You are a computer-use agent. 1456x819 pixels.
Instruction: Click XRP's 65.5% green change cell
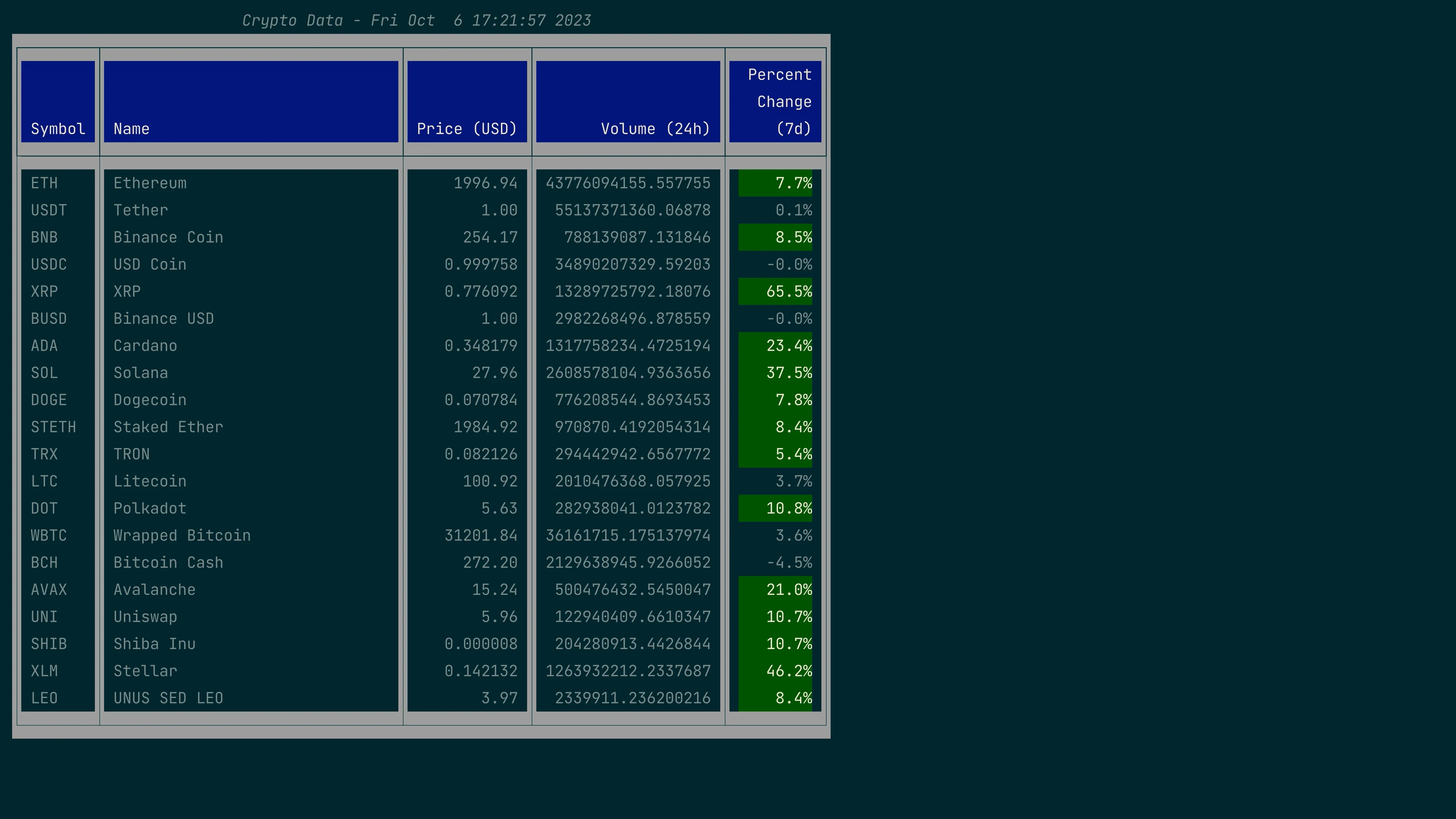point(789,292)
